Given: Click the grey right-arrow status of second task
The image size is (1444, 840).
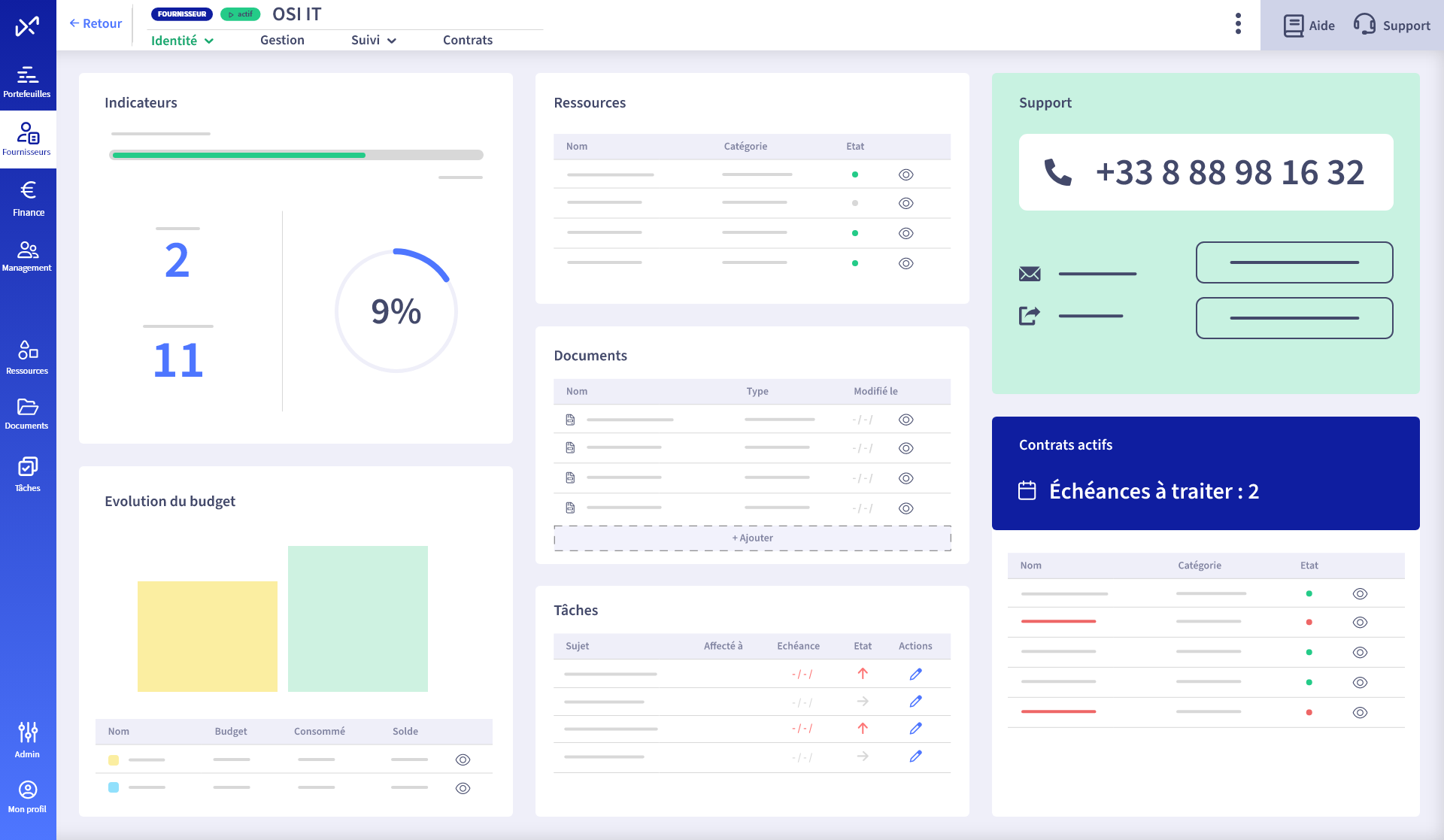Looking at the screenshot, I should click(x=863, y=702).
